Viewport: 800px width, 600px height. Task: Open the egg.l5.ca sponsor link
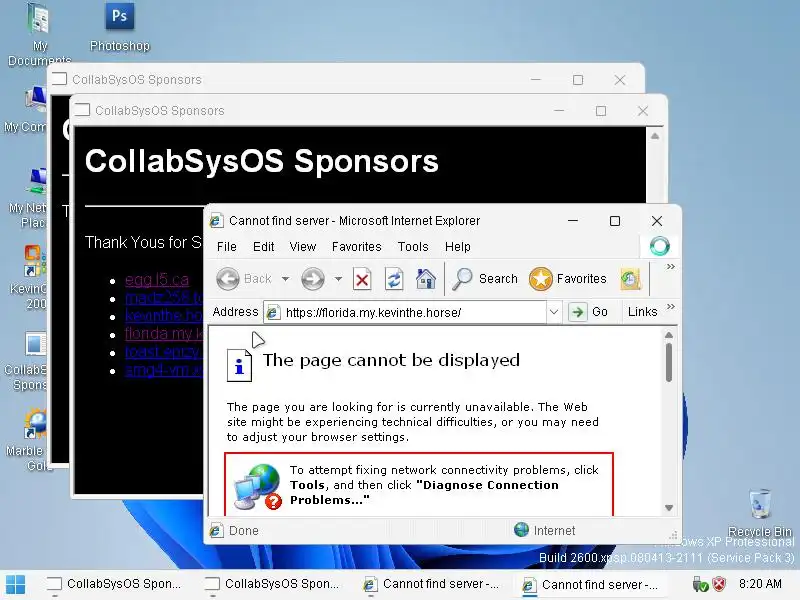pyautogui.click(x=157, y=280)
